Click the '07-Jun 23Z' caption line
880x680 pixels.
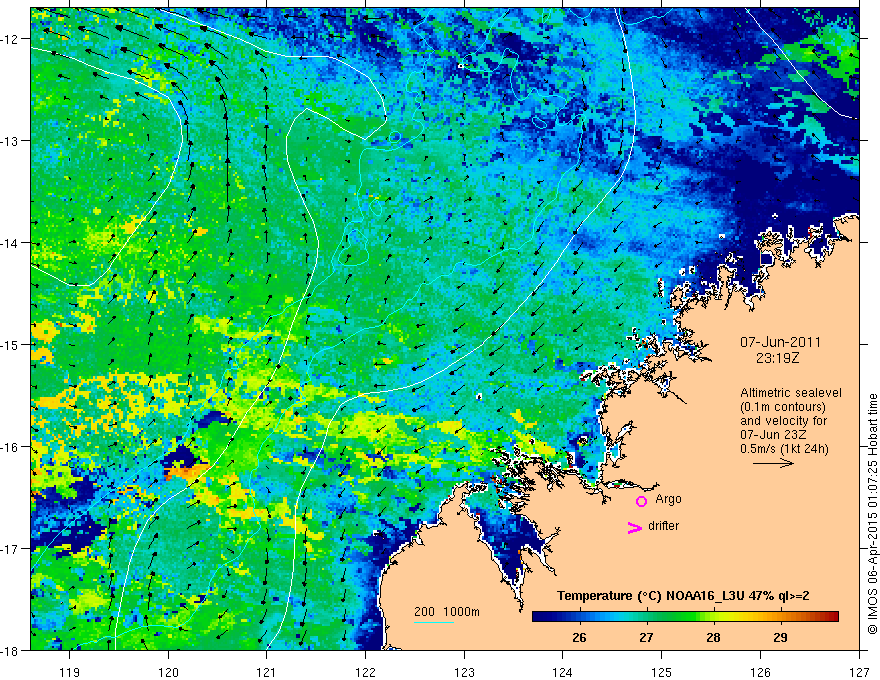773,435
